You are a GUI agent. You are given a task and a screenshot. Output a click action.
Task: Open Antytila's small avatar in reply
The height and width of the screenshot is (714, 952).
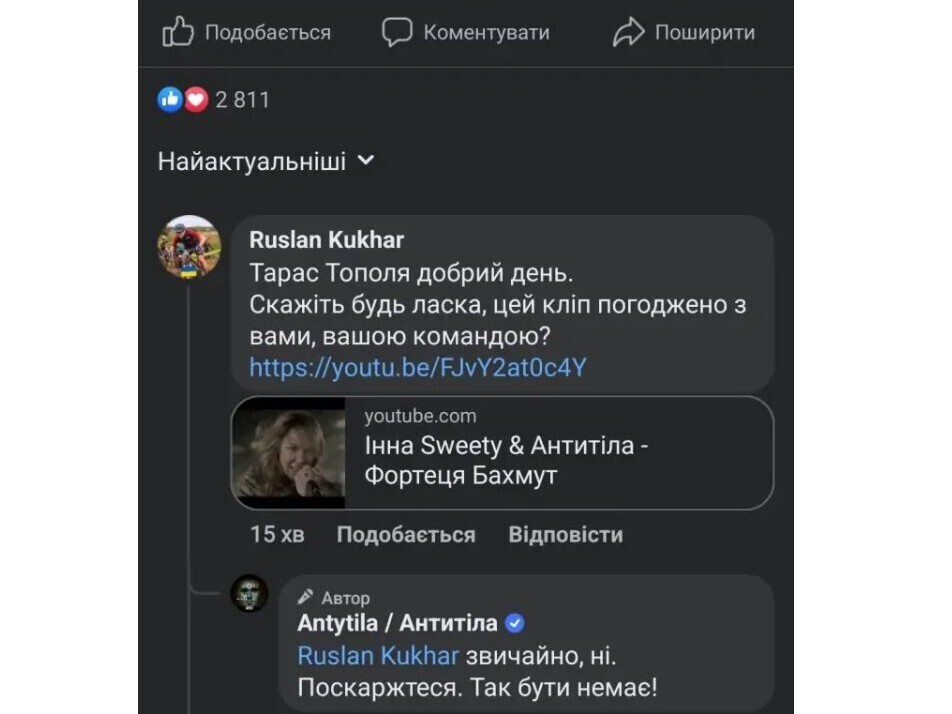click(x=249, y=594)
